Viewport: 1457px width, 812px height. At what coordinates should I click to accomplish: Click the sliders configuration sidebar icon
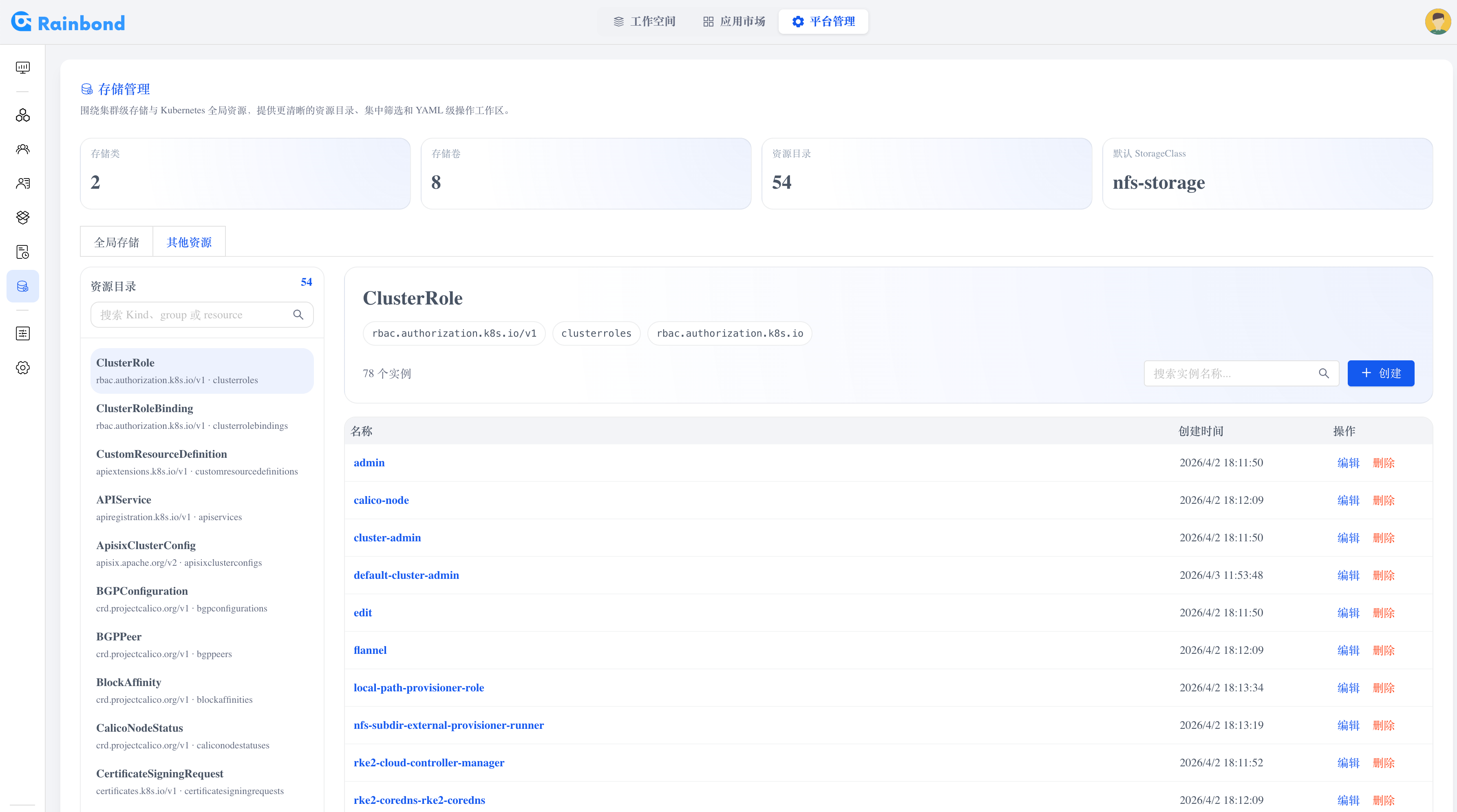(x=22, y=333)
